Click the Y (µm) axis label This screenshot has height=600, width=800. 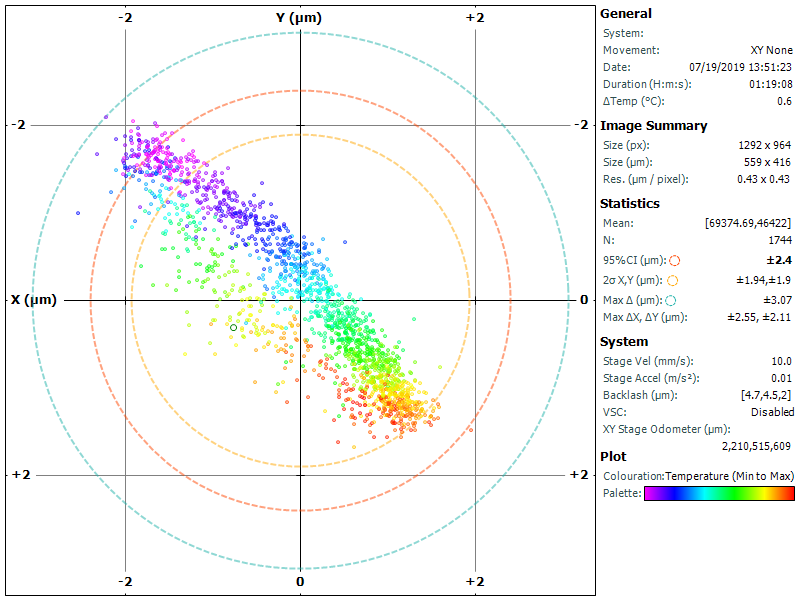300,18
